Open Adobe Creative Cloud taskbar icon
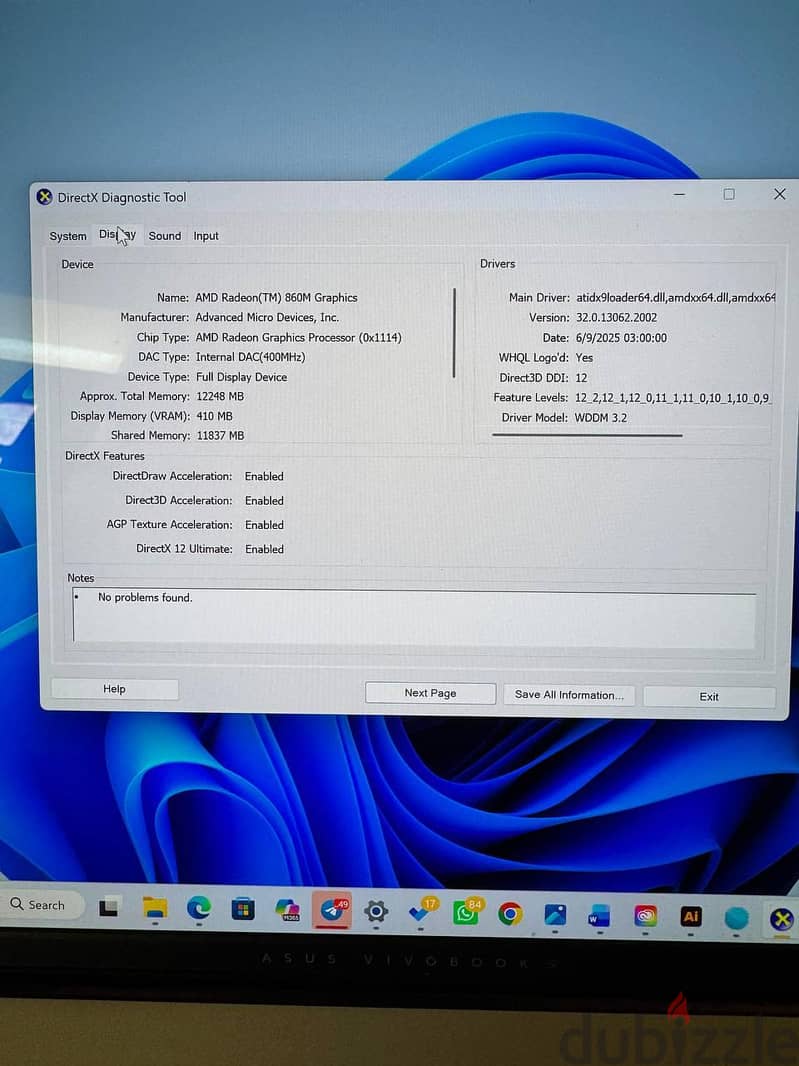This screenshot has width=799, height=1066. pos(645,916)
